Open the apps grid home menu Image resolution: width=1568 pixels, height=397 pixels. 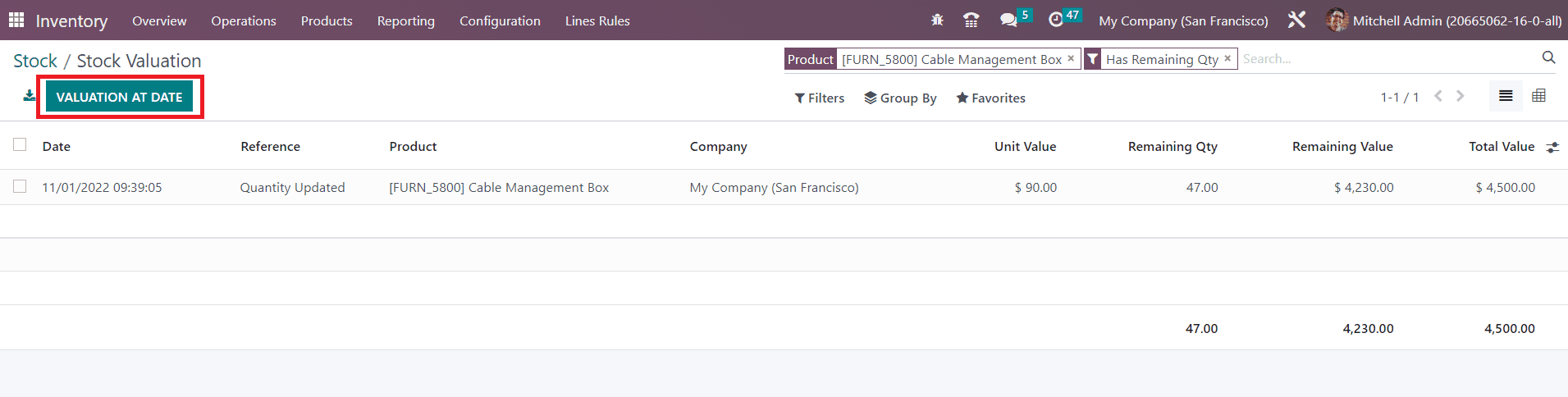click(x=16, y=21)
